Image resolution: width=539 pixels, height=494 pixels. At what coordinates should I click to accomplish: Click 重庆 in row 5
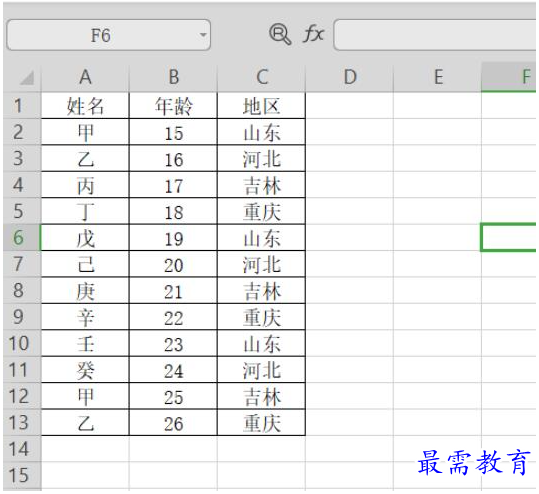(262, 211)
